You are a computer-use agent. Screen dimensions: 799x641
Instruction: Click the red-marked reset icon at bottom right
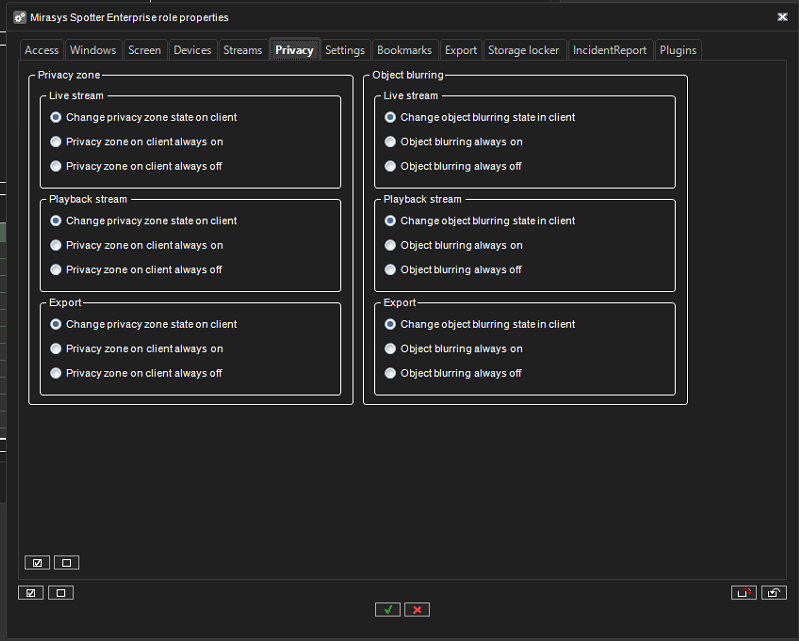pyautogui.click(x=744, y=593)
